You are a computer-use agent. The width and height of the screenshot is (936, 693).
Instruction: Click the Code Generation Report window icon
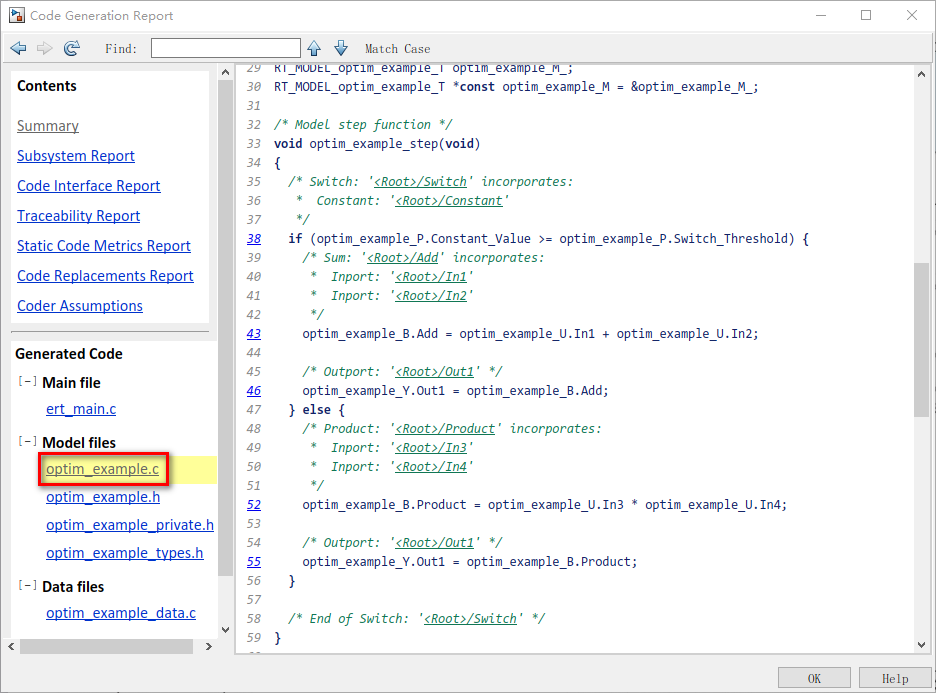tap(17, 16)
